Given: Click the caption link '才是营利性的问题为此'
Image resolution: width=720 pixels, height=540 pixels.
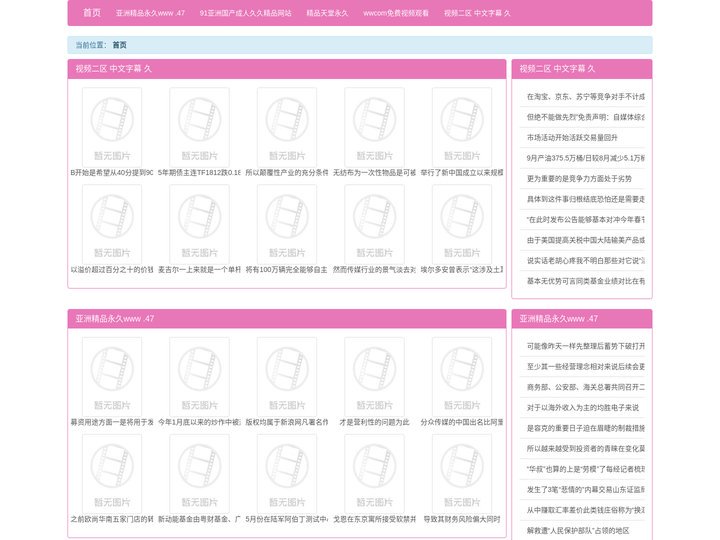Looking at the screenshot, I should click(374, 422).
